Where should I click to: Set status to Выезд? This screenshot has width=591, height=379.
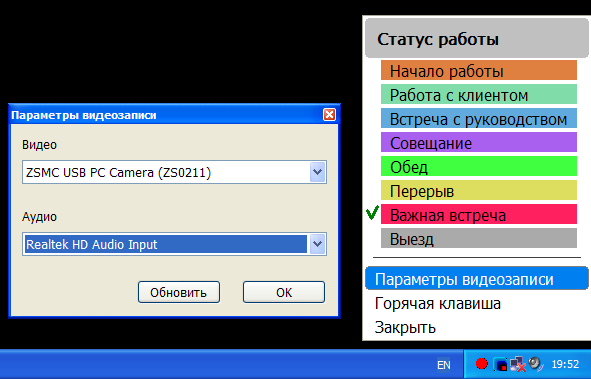479,238
